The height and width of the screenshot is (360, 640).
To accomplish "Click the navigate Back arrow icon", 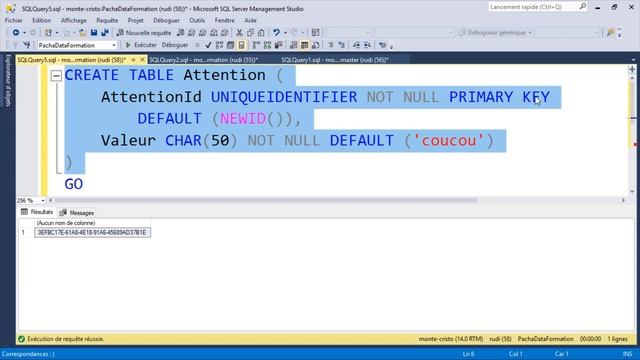I will tap(16, 33).
